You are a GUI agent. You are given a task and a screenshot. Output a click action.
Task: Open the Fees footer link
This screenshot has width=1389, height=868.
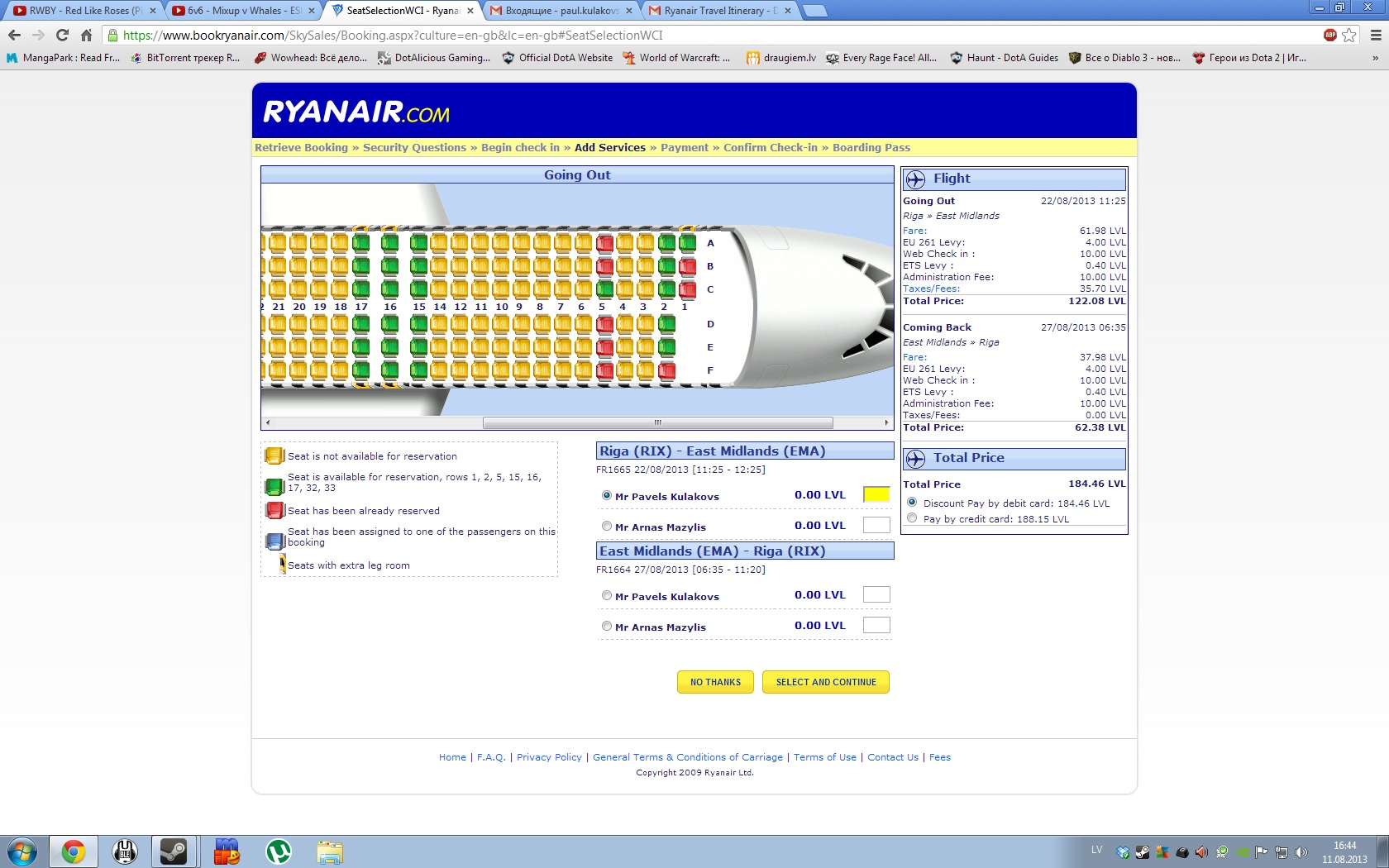click(940, 757)
